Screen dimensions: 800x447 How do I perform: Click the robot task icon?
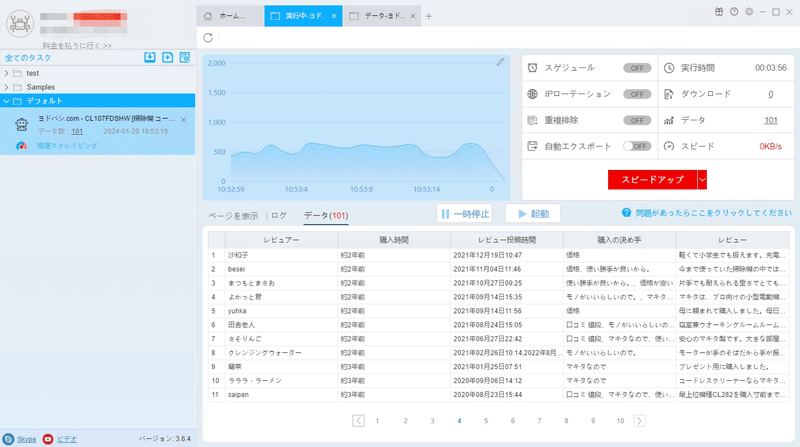click(21, 123)
